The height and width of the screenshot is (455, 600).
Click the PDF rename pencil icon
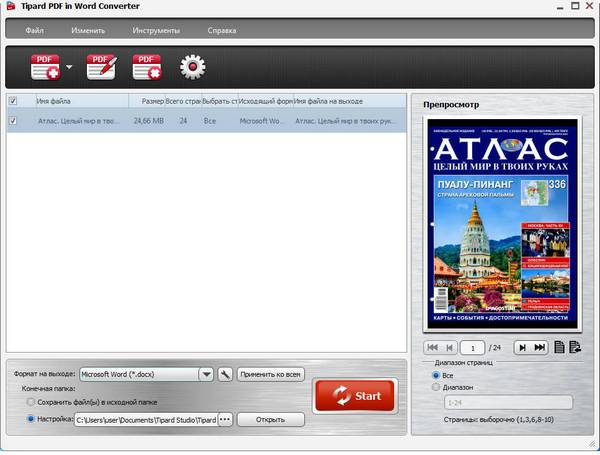(x=101, y=67)
